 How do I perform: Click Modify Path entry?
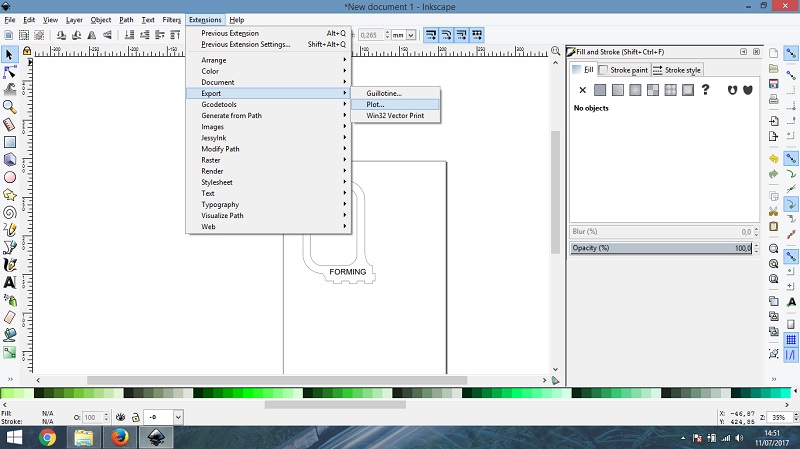click(269, 149)
